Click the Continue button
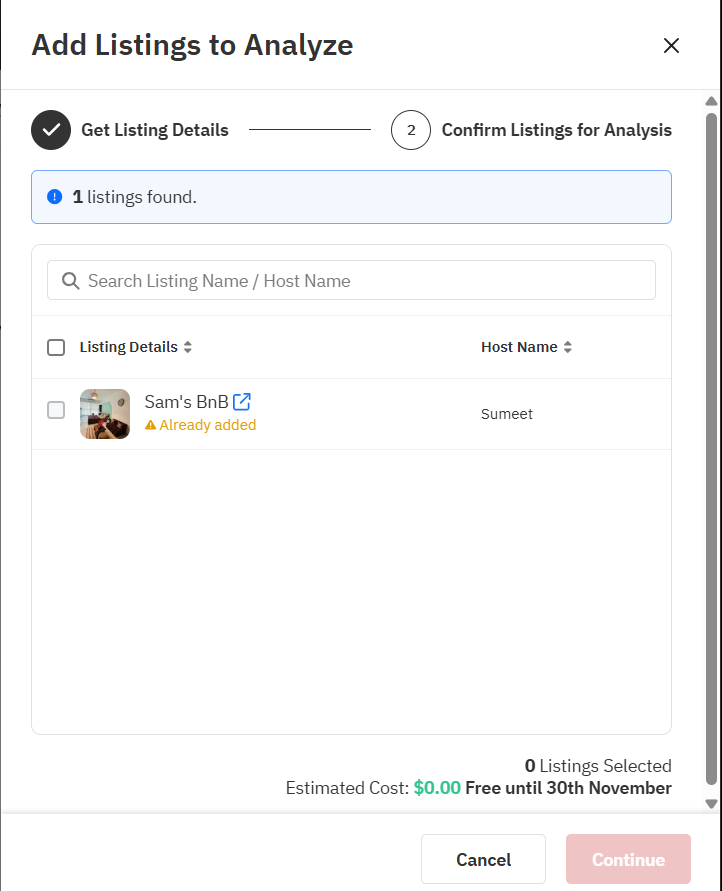This screenshot has width=722, height=891. (x=628, y=860)
